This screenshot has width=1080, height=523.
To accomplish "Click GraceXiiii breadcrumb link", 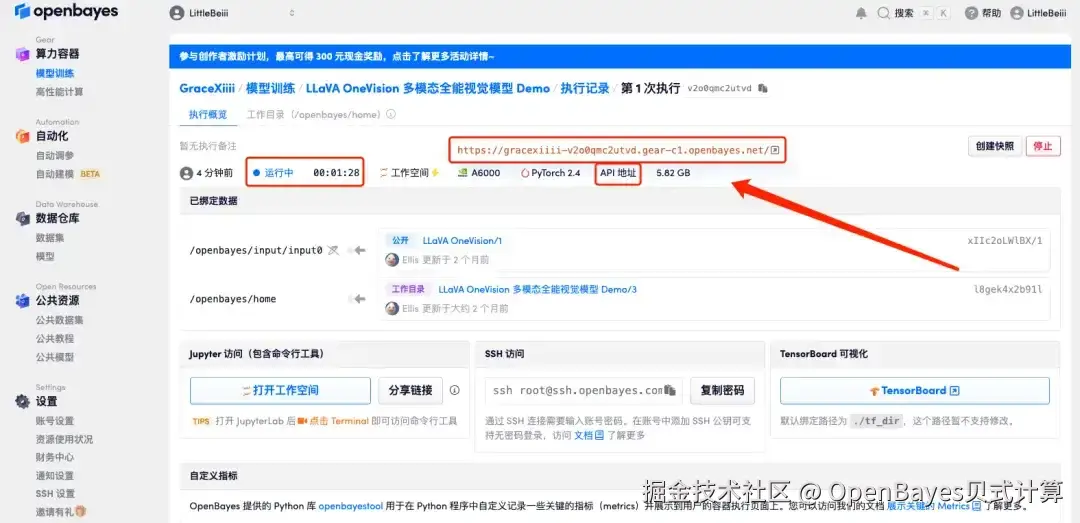I will pos(207,89).
